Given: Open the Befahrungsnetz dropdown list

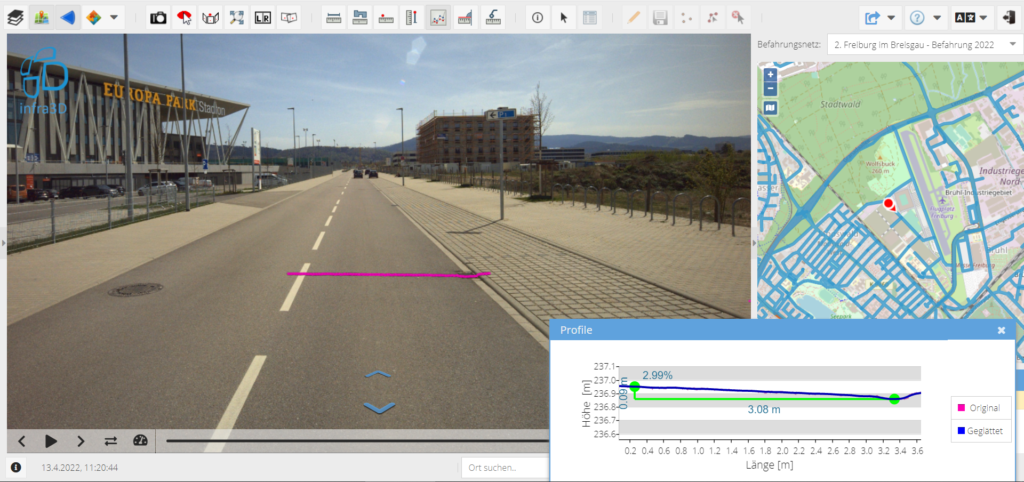Looking at the screenshot, I should (925, 45).
